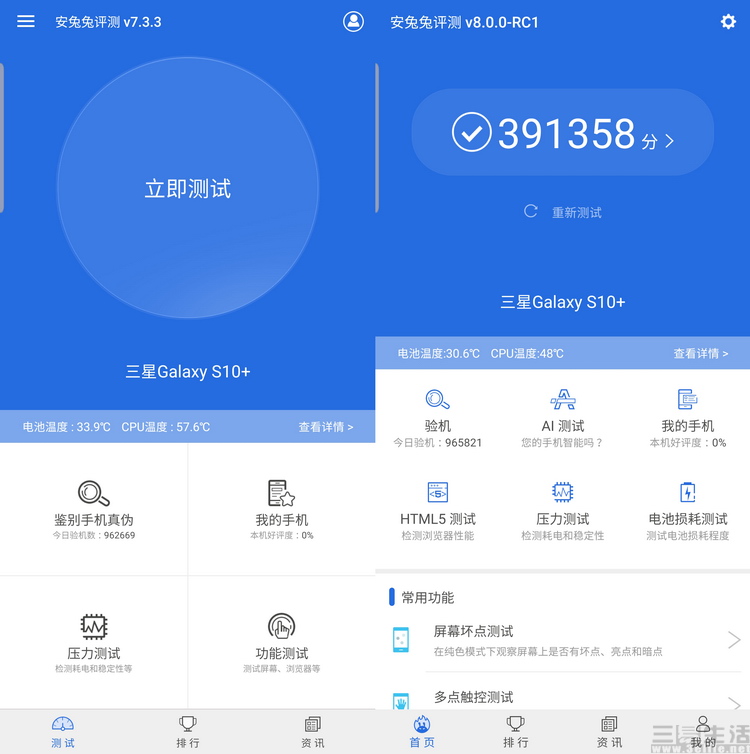
Task: Tap HTML5 测试 browser icon
Action: tap(438, 492)
